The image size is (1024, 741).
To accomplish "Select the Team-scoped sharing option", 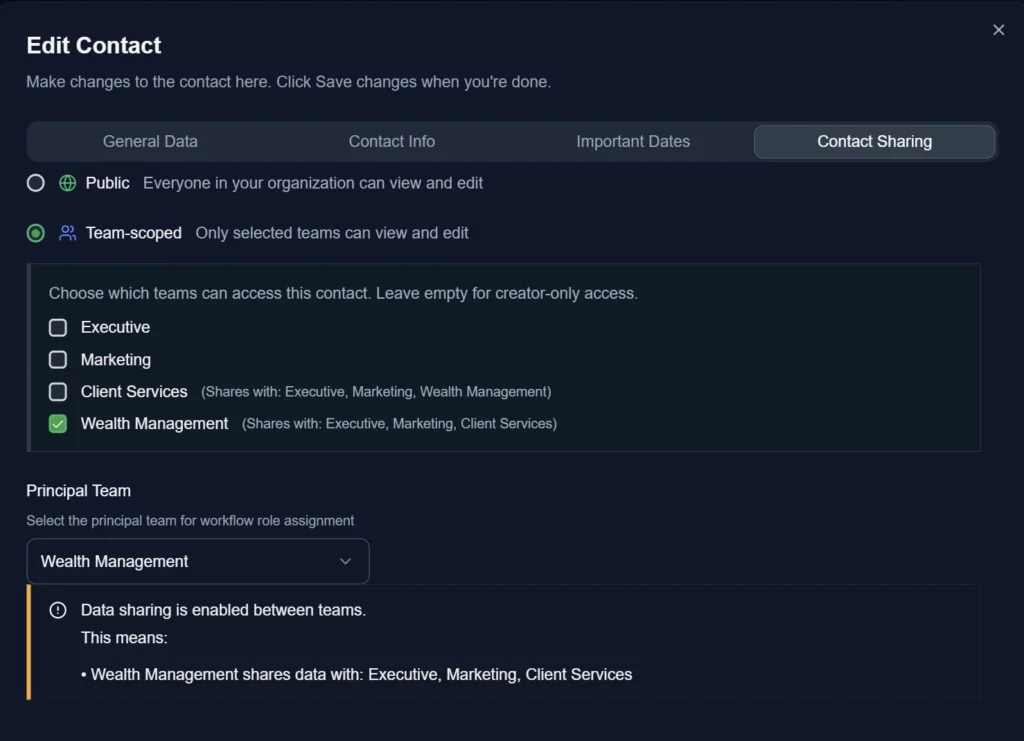I will pos(35,232).
